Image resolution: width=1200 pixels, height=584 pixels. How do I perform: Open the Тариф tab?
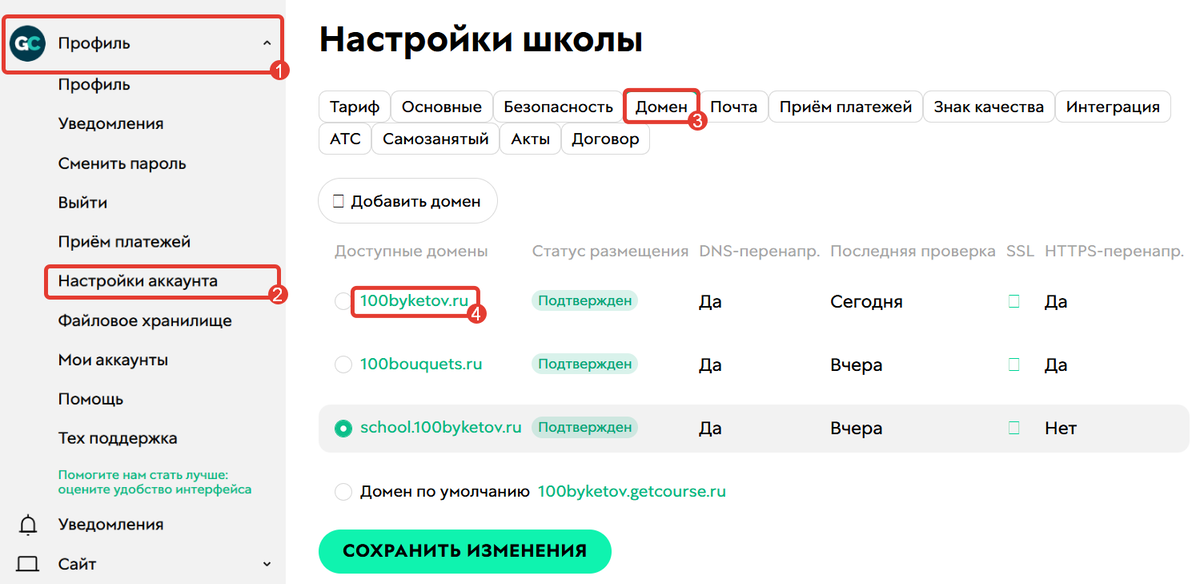pyautogui.click(x=354, y=107)
